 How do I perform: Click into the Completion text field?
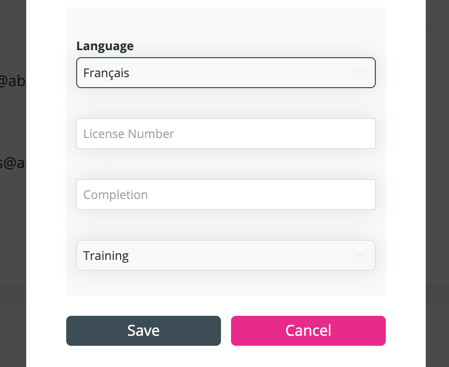click(x=226, y=195)
